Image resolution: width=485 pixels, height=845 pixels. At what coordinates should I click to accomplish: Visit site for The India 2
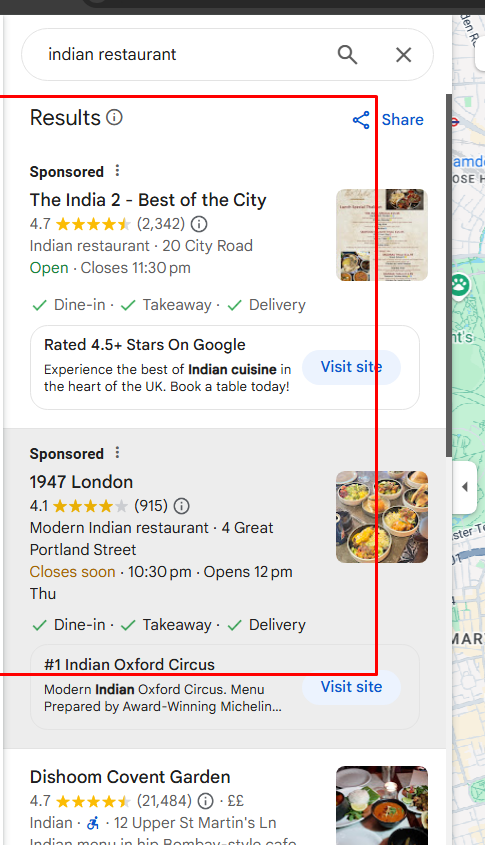351,367
